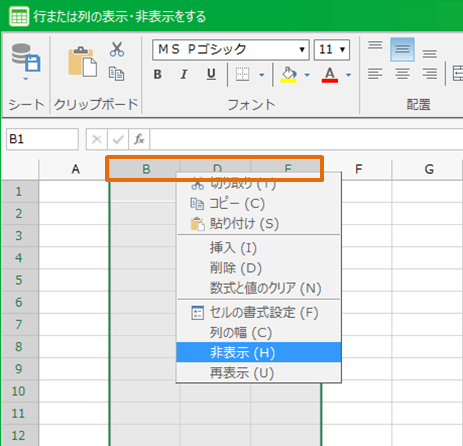Click the fx insert function button
463x446 pixels.
coord(139,139)
